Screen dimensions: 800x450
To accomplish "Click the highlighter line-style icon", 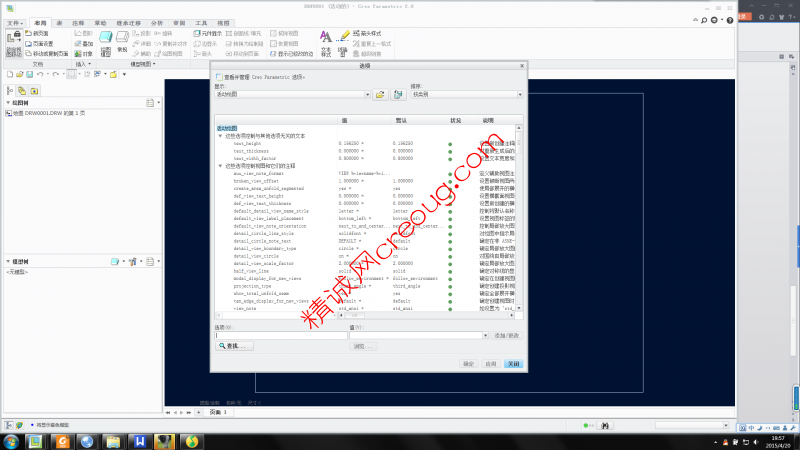I will [x=343, y=43].
